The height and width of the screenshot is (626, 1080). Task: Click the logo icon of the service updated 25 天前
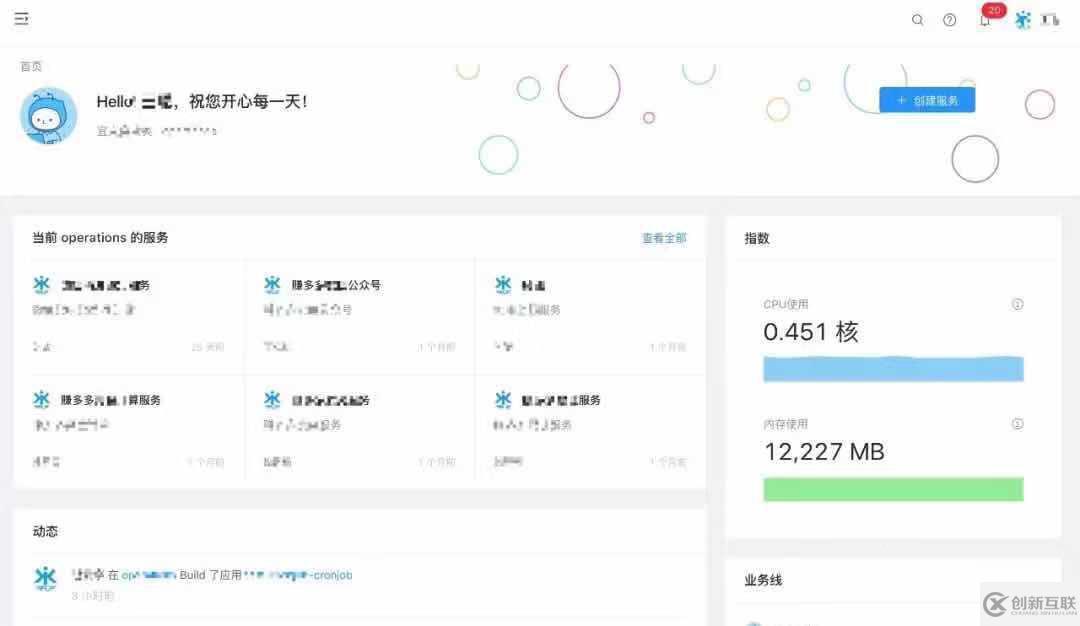42,284
